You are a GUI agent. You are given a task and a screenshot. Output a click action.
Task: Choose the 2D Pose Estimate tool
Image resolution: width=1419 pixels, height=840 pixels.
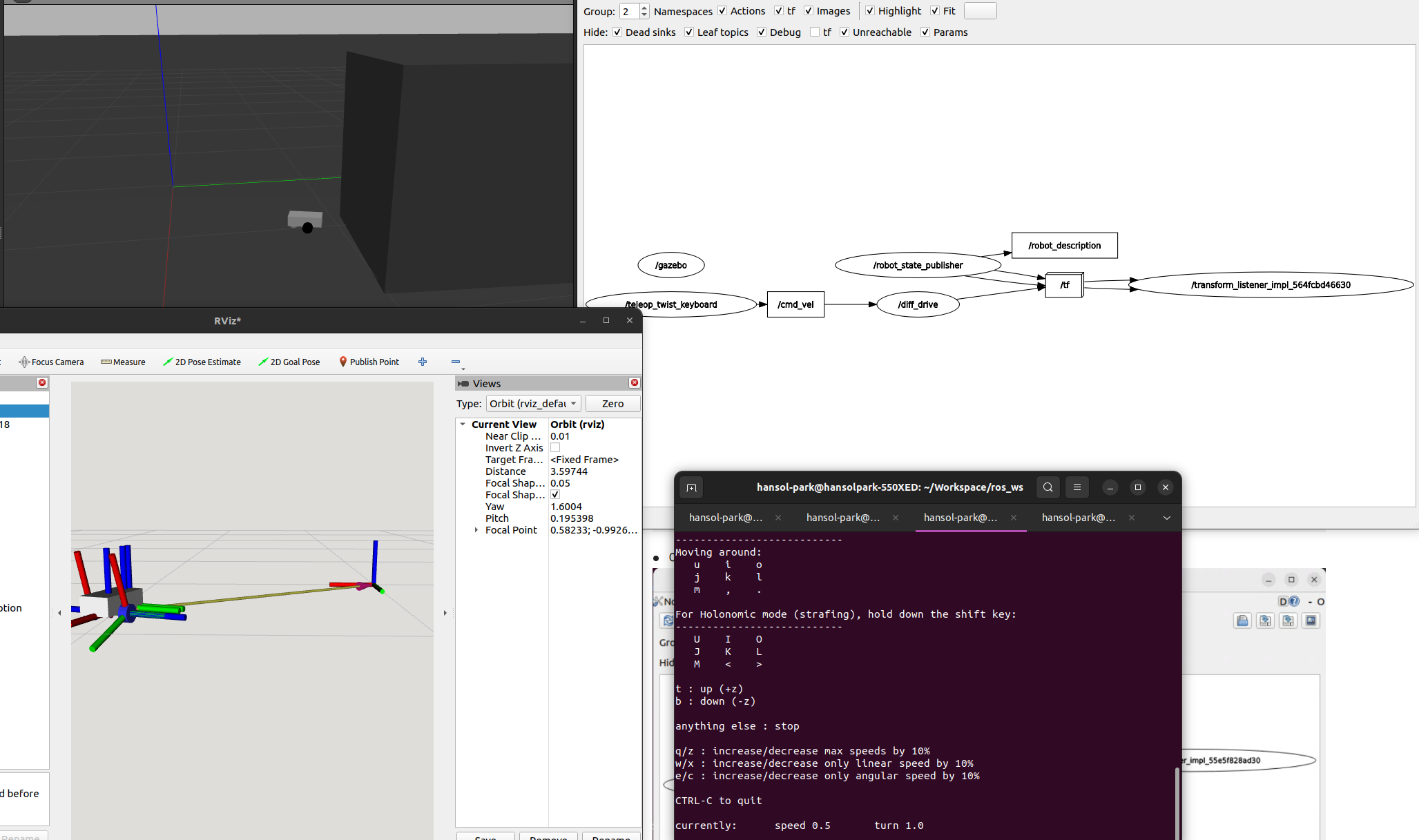click(x=202, y=362)
